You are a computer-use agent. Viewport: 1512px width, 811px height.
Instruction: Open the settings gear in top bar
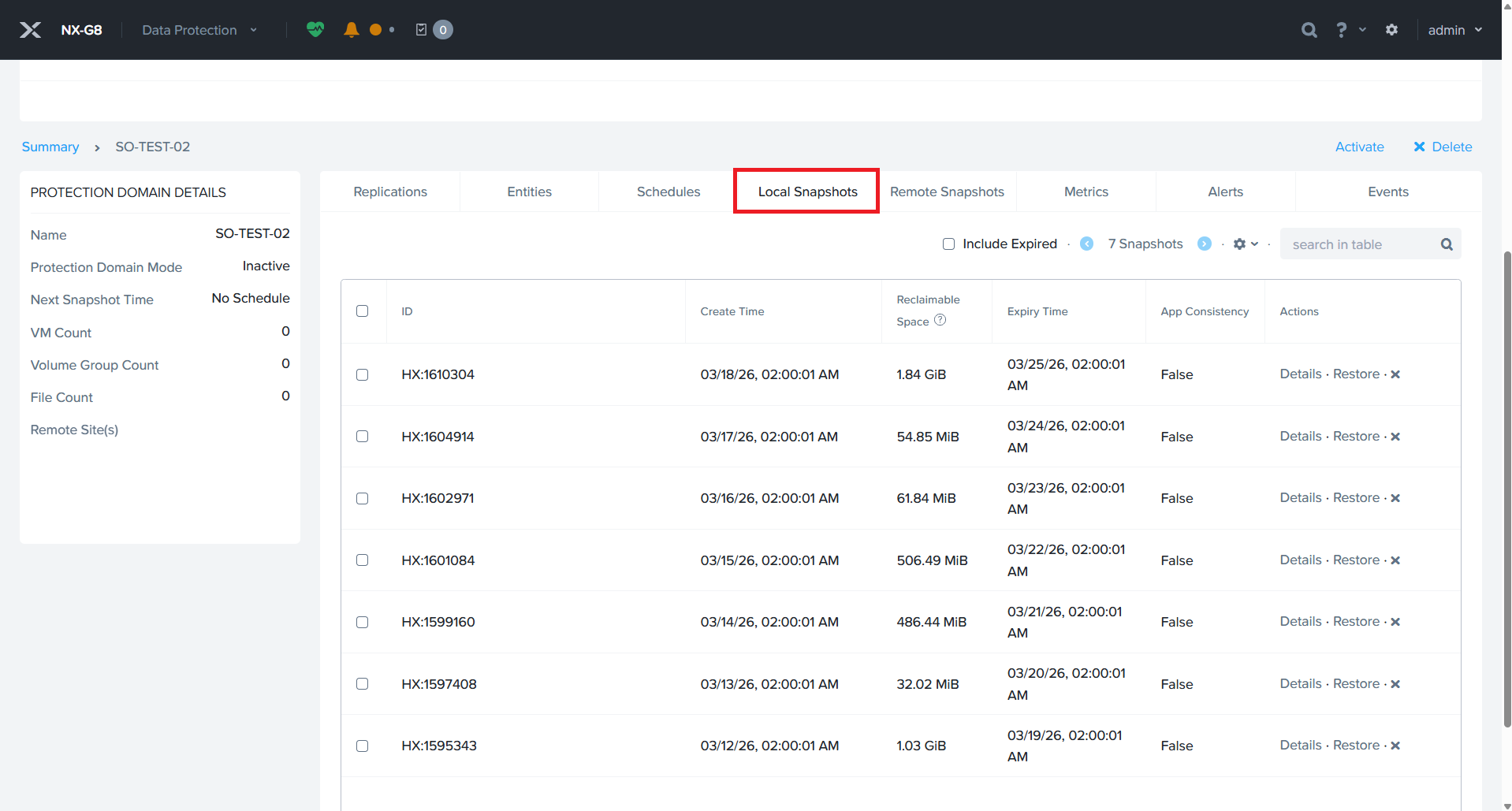[x=1391, y=30]
